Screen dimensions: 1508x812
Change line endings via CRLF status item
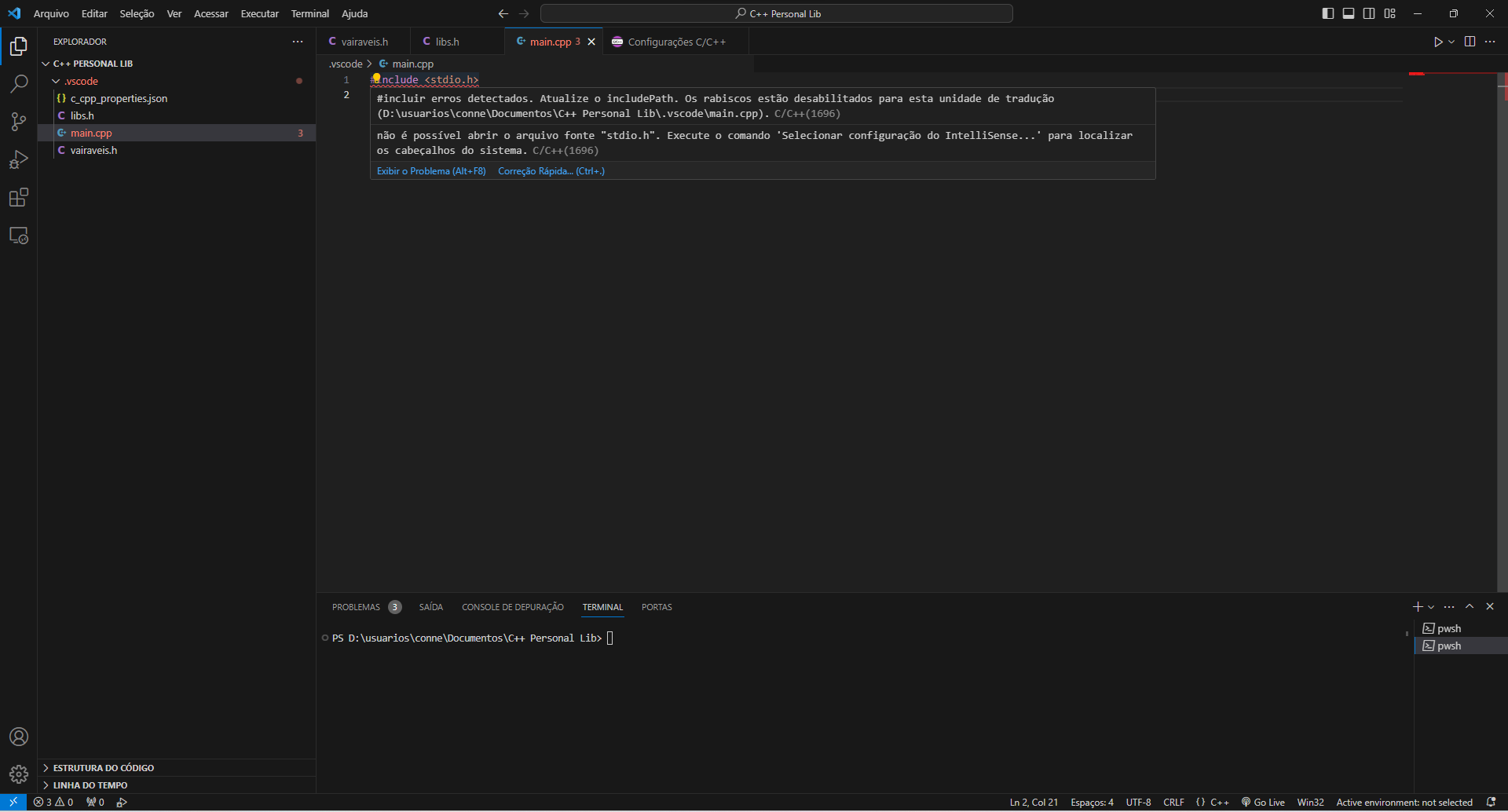point(1173,802)
